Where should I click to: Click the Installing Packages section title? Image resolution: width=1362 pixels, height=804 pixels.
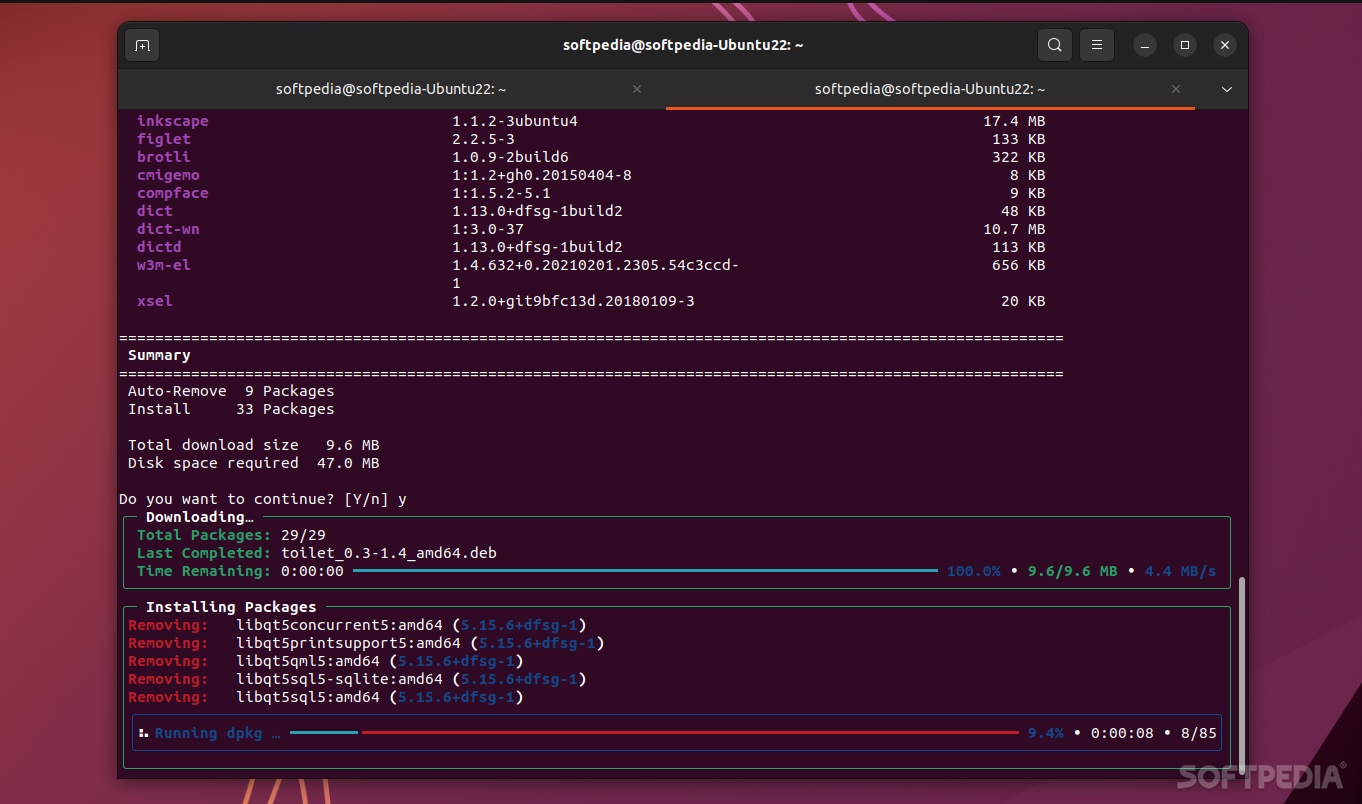[x=231, y=607]
